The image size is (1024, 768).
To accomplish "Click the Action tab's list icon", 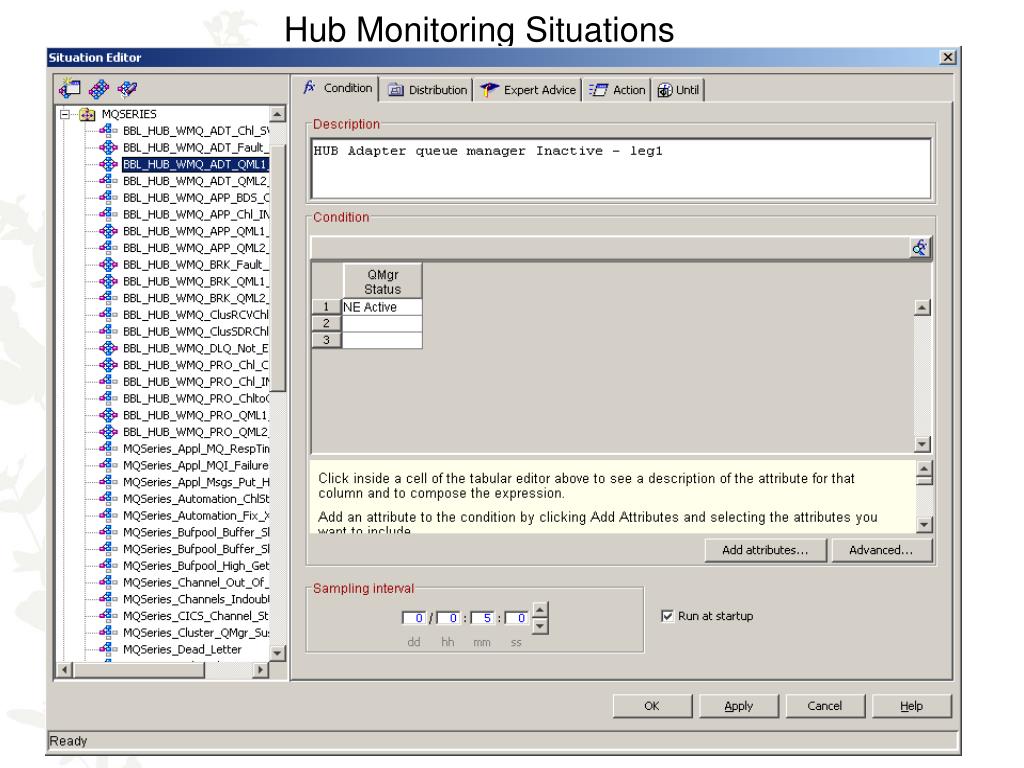I will (598, 90).
